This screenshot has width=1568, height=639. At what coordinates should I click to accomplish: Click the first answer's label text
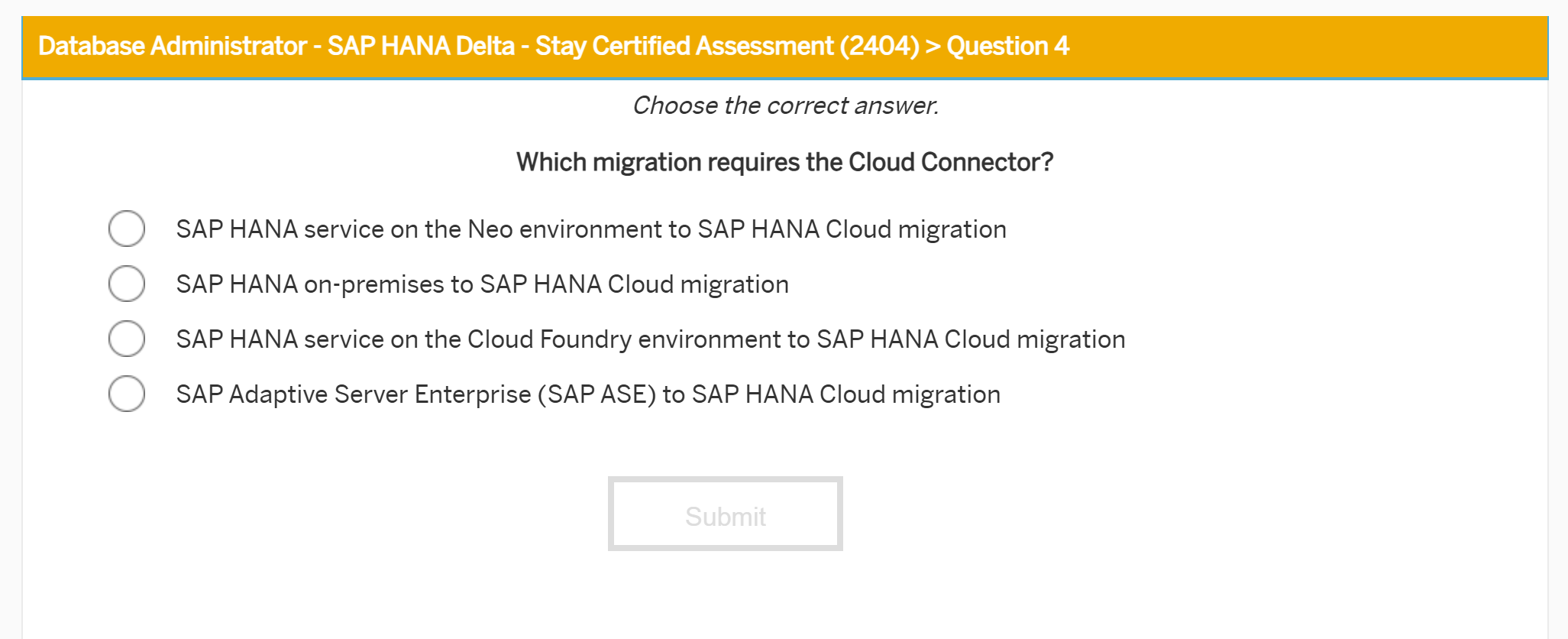tap(590, 229)
